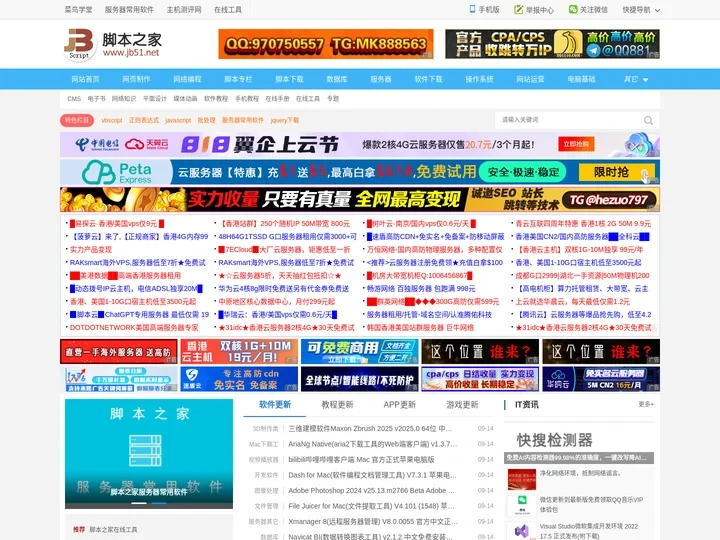Click the 实力收量 gold-coin banner
The width and height of the screenshot is (720, 540).
coord(360,199)
